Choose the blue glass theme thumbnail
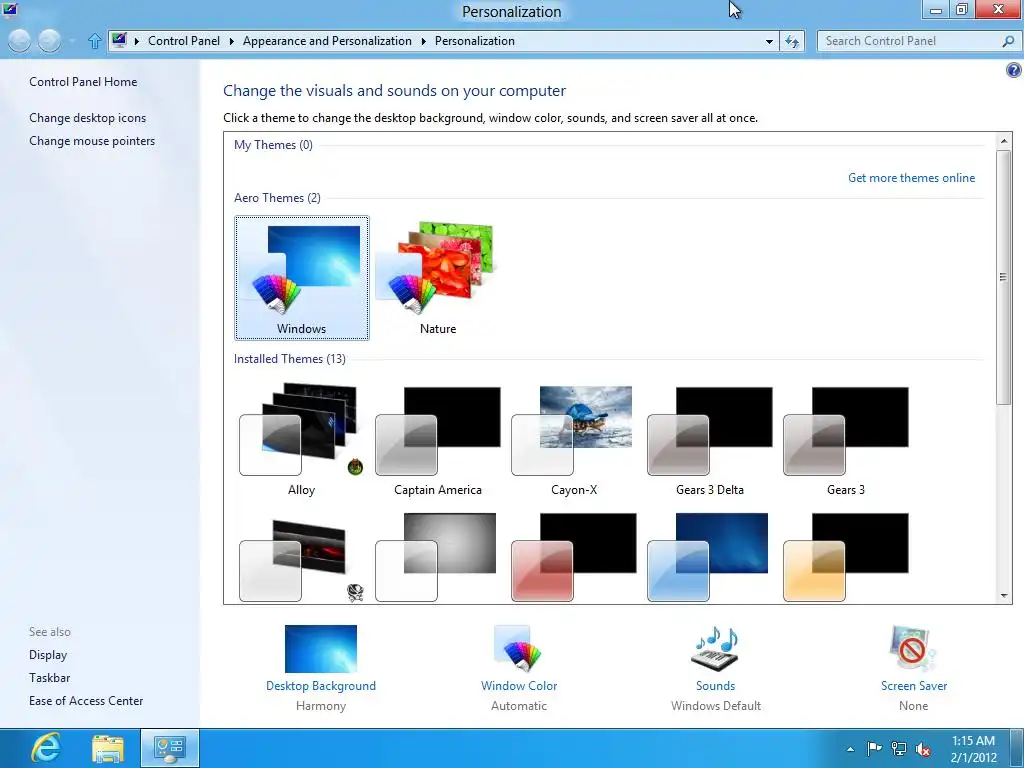Viewport: 1024px width, 768px height. 709,557
